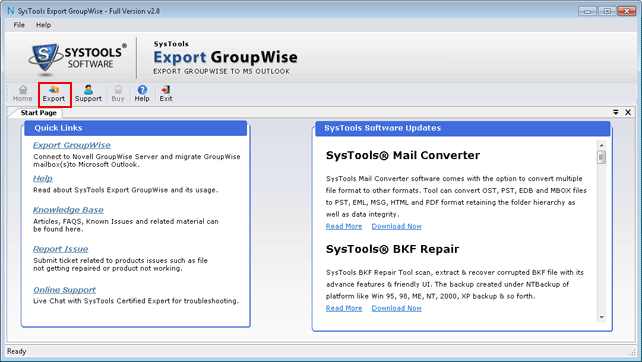Click Read More under Mail Converter
Image resolution: width=642 pixels, height=362 pixels.
tap(344, 226)
